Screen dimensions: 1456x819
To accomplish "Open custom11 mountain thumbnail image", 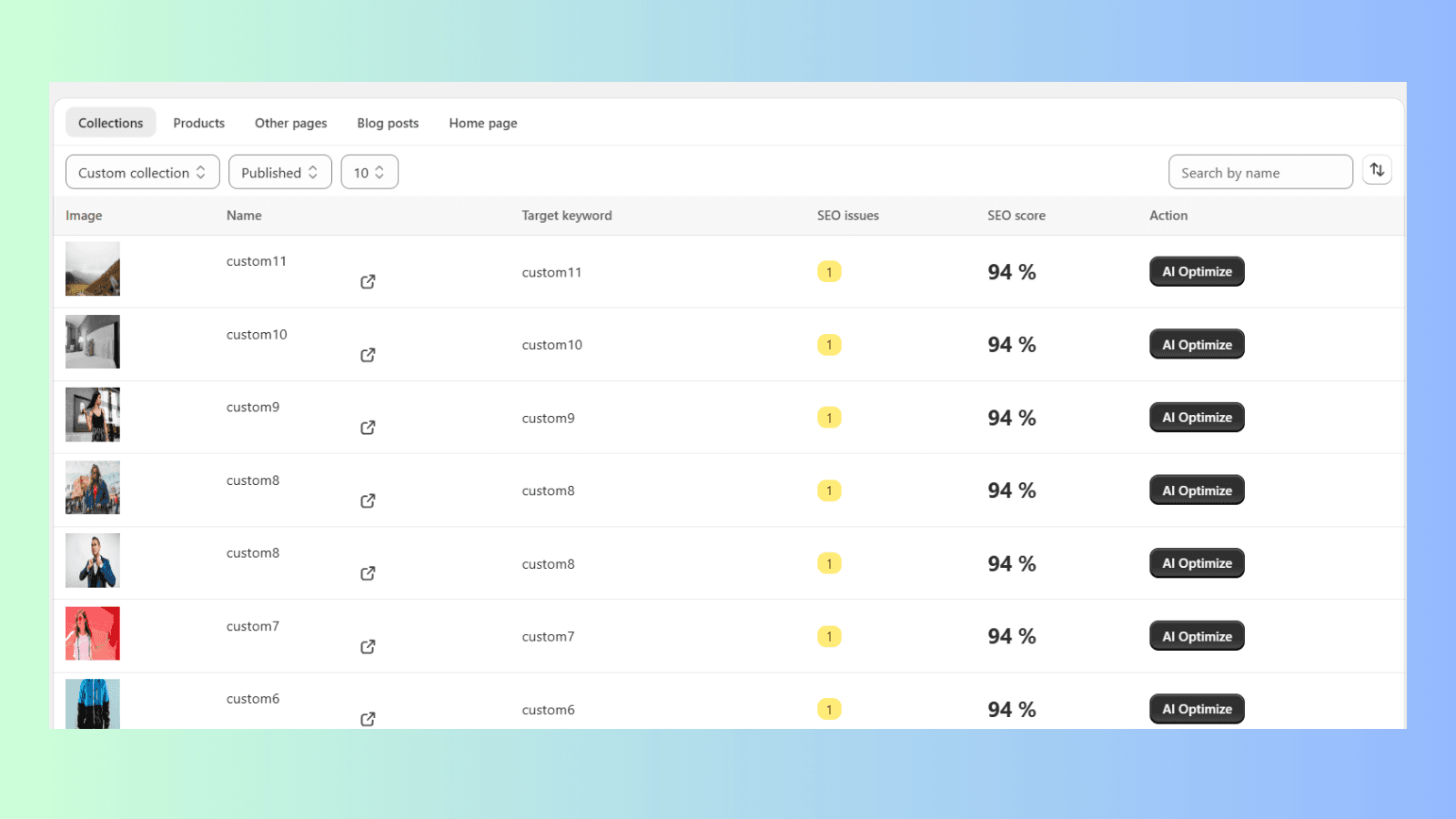I will (93, 268).
